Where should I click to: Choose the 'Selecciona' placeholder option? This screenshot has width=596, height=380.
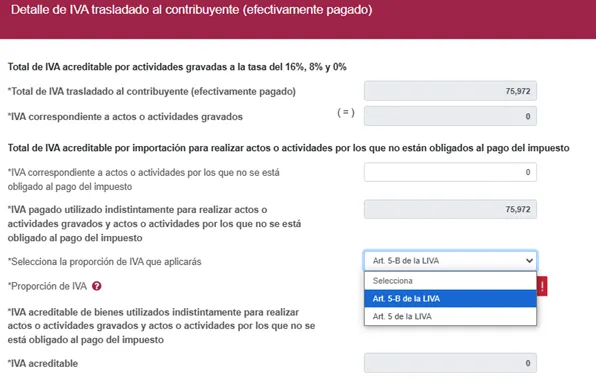pyautogui.click(x=450, y=281)
